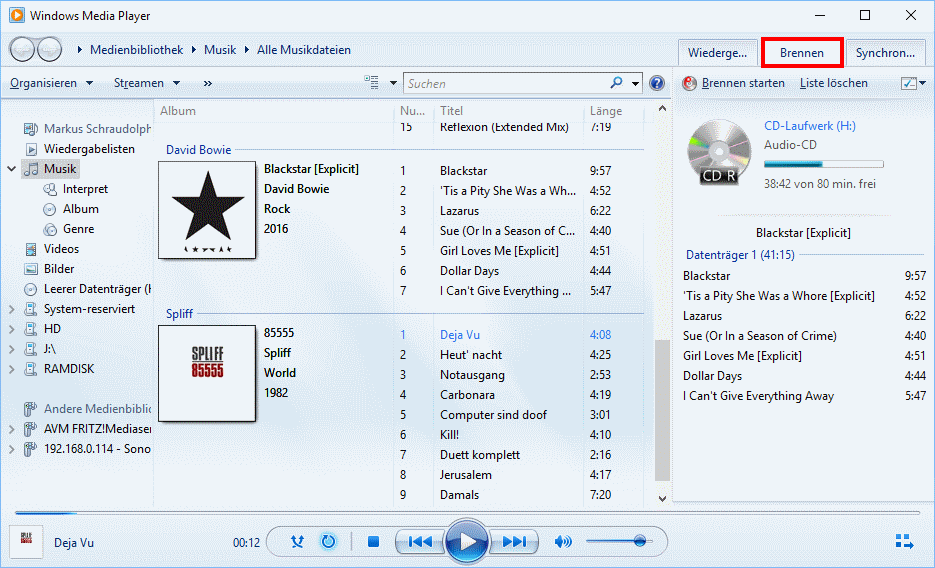Select the Markus Schraudolph library icon
The height and width of the screenshot is (568, 935).
[30, 129]
